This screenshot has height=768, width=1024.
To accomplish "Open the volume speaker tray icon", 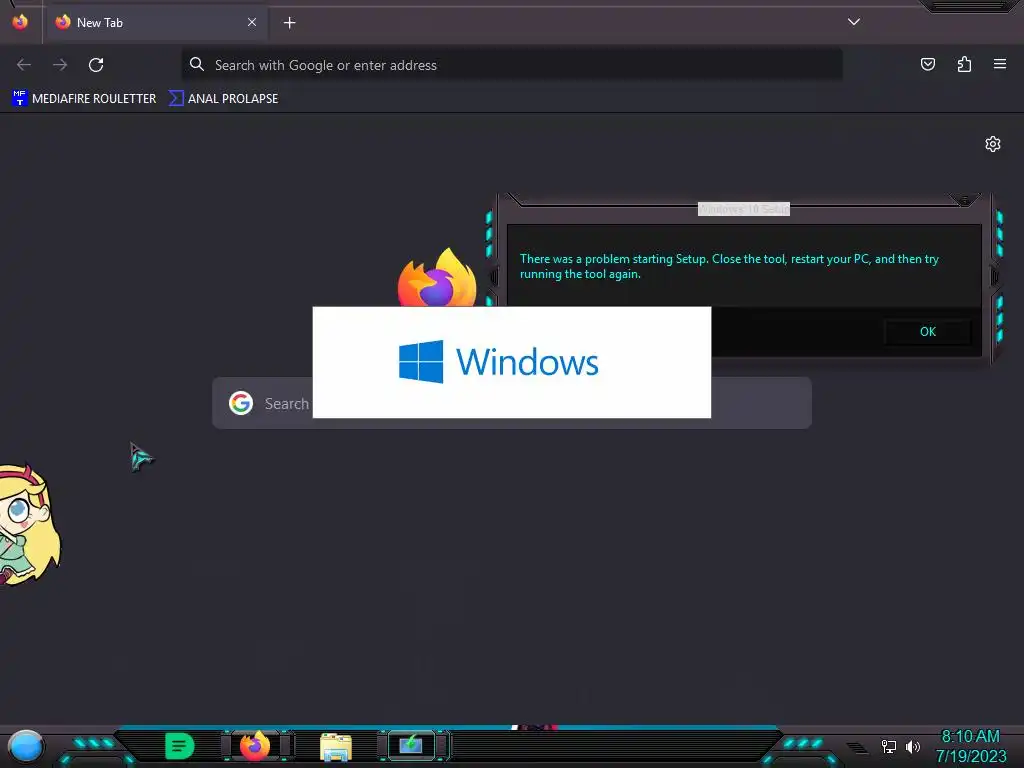I will tap(912, 746).
